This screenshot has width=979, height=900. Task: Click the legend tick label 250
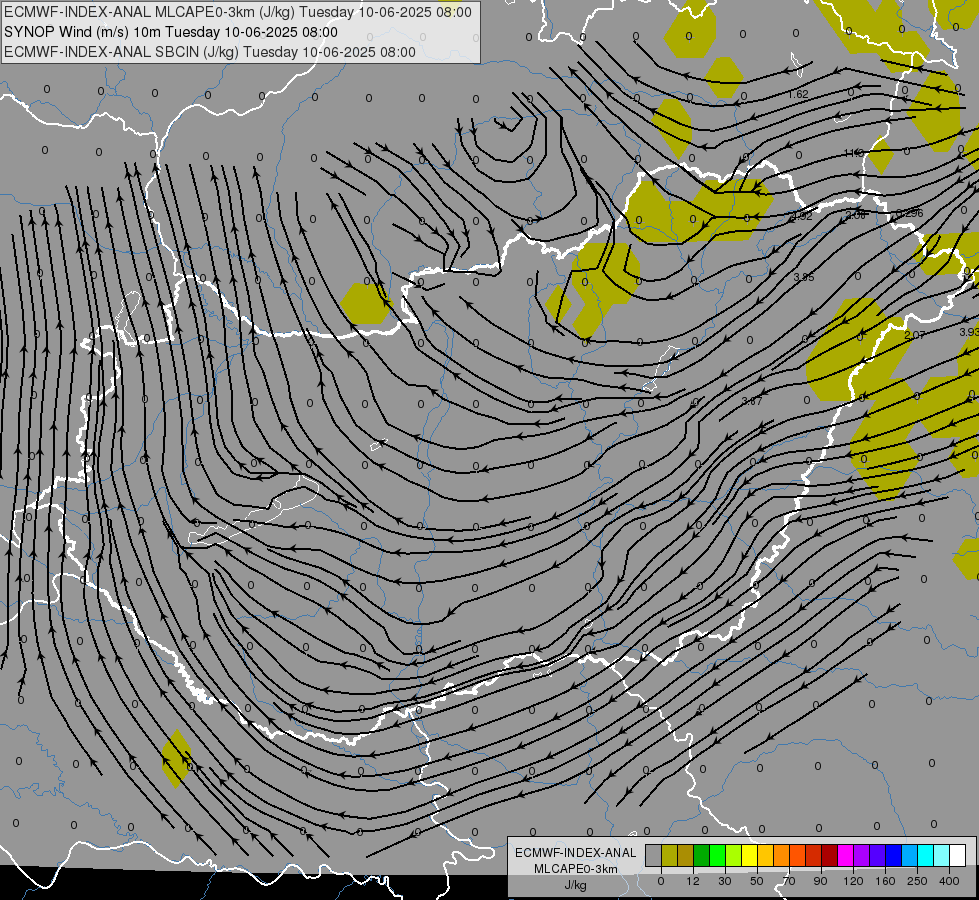click(x=917, y=881)
